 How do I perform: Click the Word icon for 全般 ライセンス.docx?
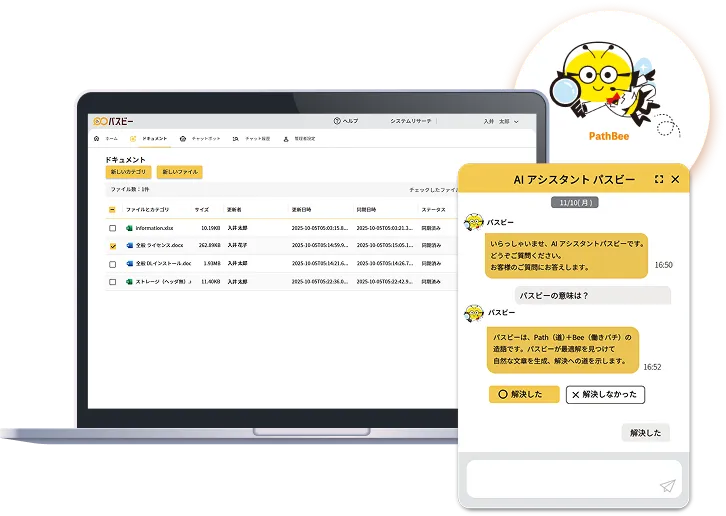click(129, 245)
